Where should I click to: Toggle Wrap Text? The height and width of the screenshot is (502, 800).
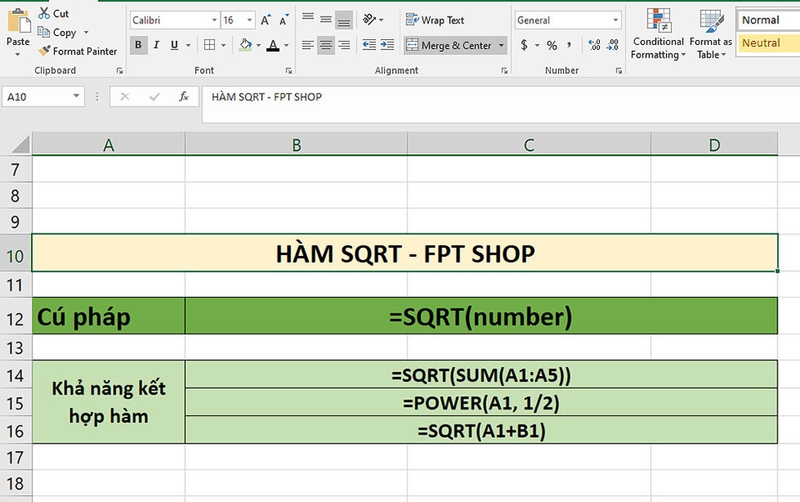pos(435,20)
